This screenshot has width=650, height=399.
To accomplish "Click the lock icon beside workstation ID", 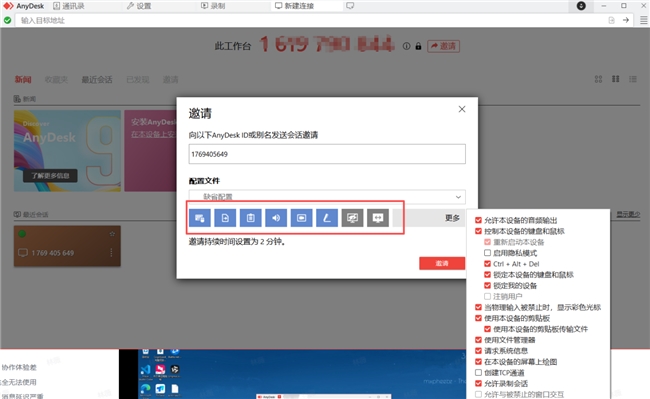I will (x=418, y=46).
